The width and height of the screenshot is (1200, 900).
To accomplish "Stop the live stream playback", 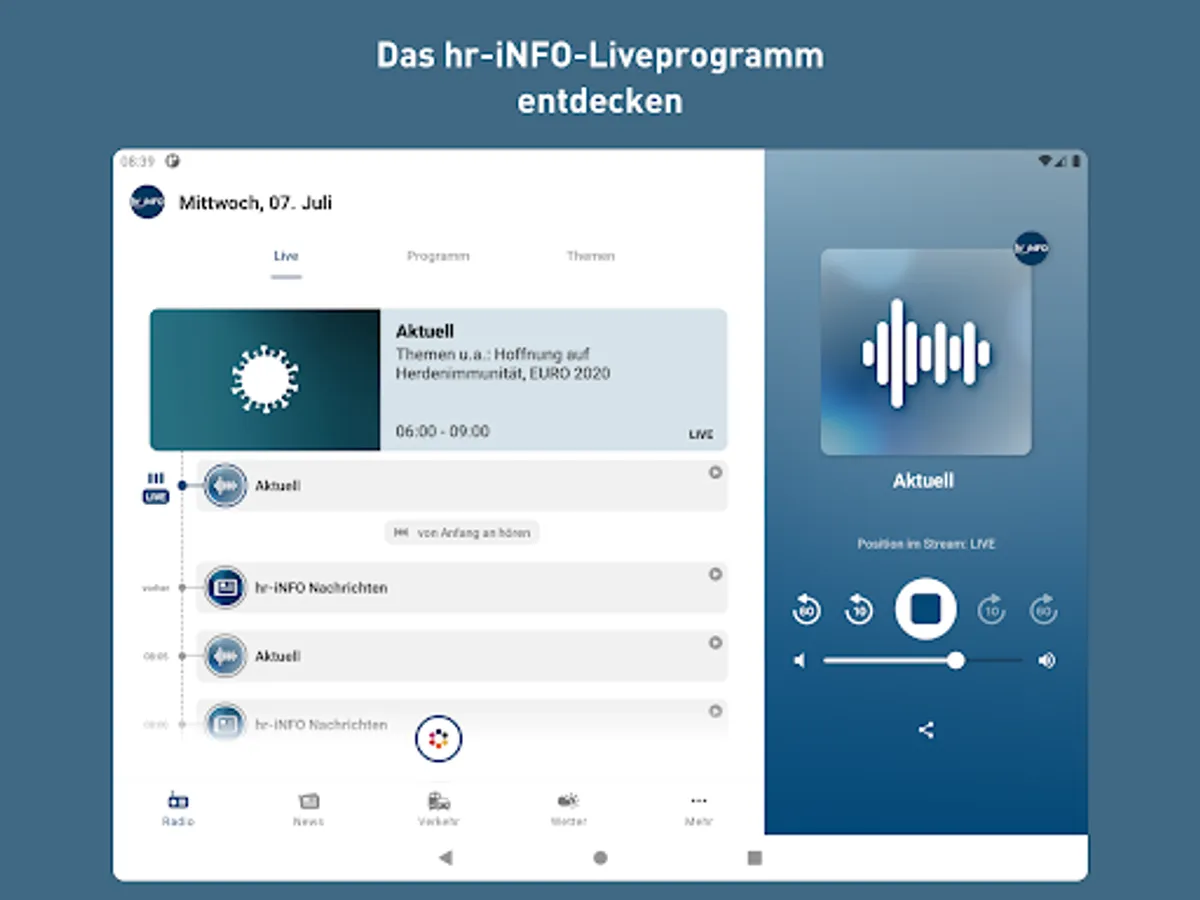I will [926, 608].
